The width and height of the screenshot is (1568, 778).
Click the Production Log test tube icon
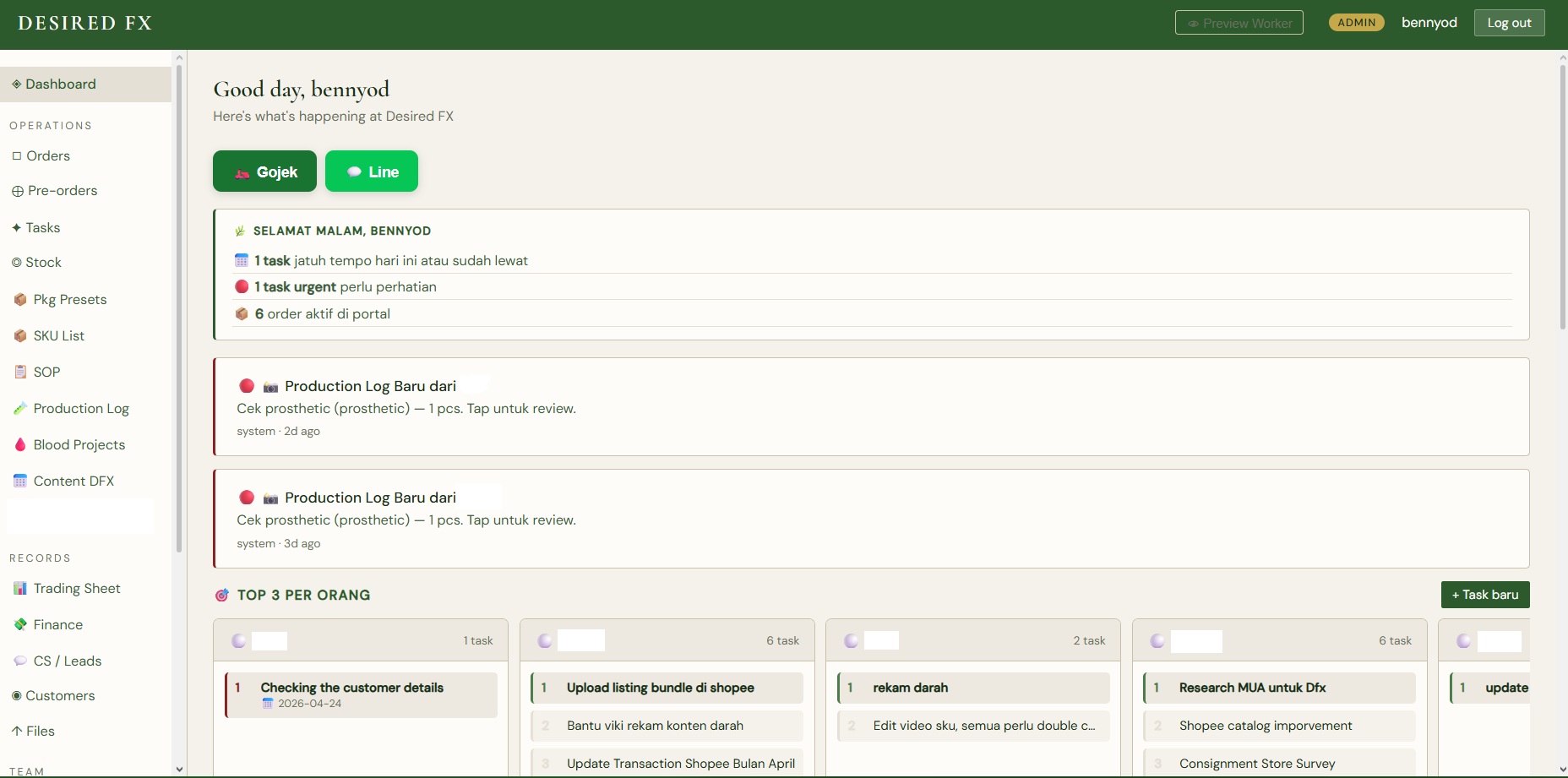[x=20, y=409]
